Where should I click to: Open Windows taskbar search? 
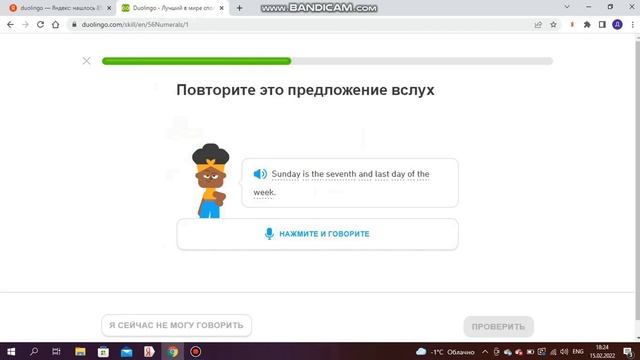coord(34,351)
